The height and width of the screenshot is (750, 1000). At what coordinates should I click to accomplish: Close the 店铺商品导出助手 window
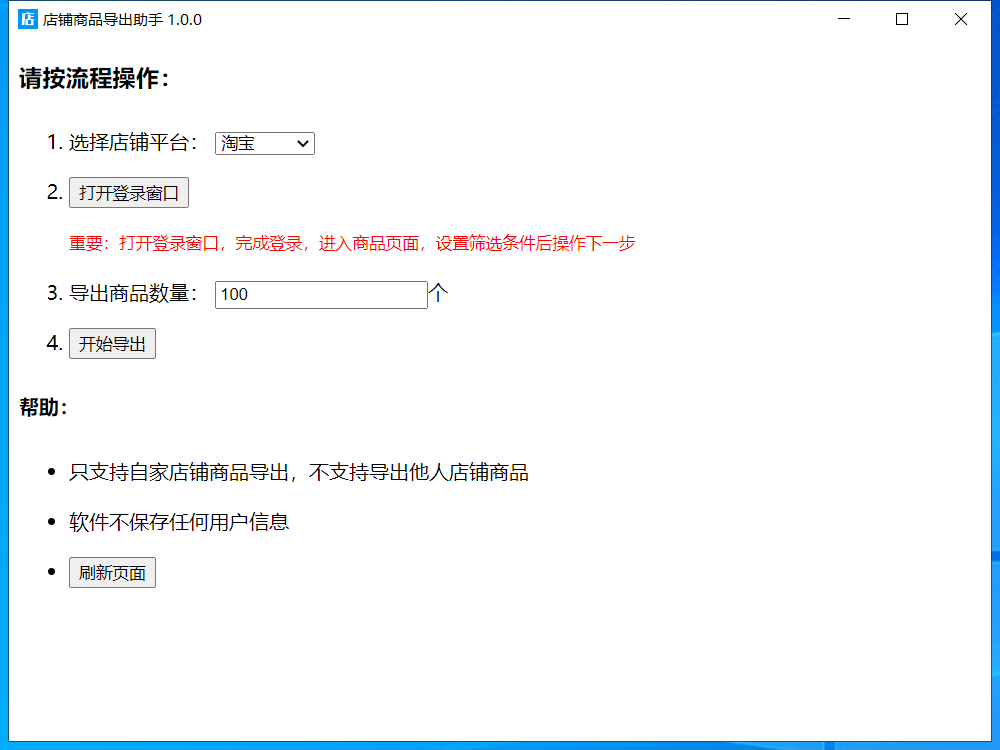tap(960, 19)
